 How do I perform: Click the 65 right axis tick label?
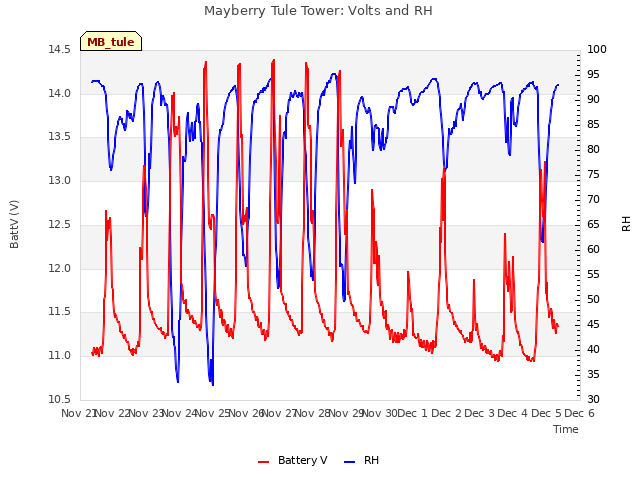[593, 224]
